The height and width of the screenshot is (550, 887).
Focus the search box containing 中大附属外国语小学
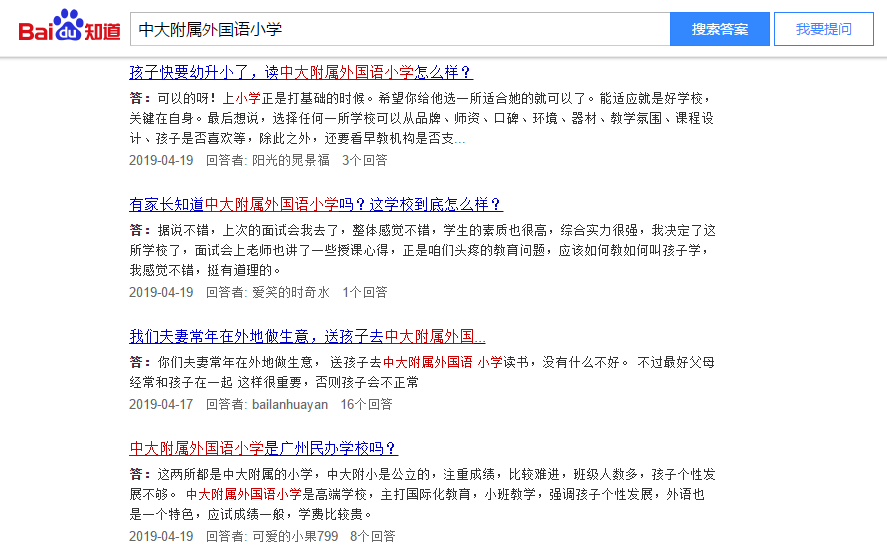point(400,29)
